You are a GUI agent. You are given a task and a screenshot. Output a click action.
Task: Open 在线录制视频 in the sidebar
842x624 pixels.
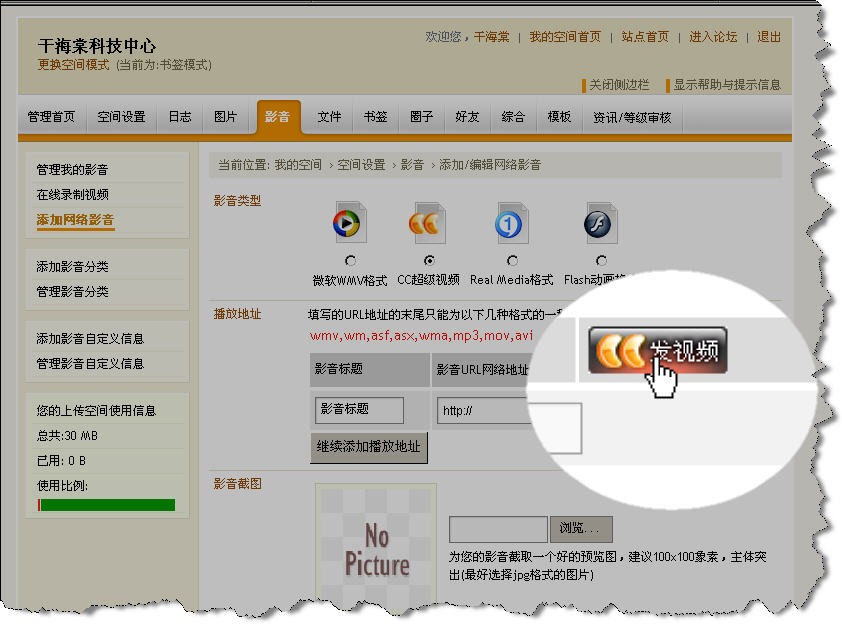pyautogui.click(x=73, y=195)
